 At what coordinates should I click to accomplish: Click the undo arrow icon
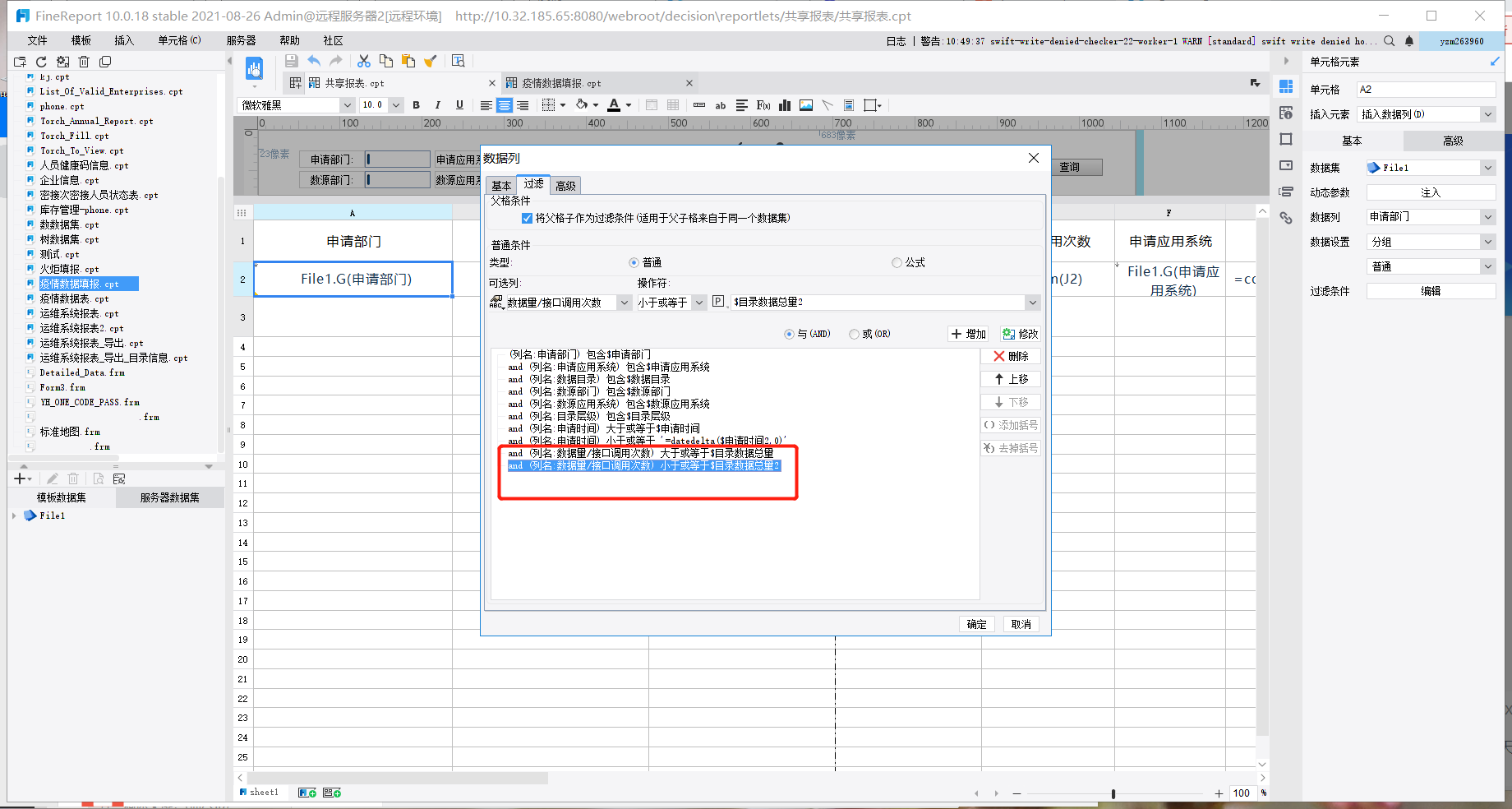[314, 61]
